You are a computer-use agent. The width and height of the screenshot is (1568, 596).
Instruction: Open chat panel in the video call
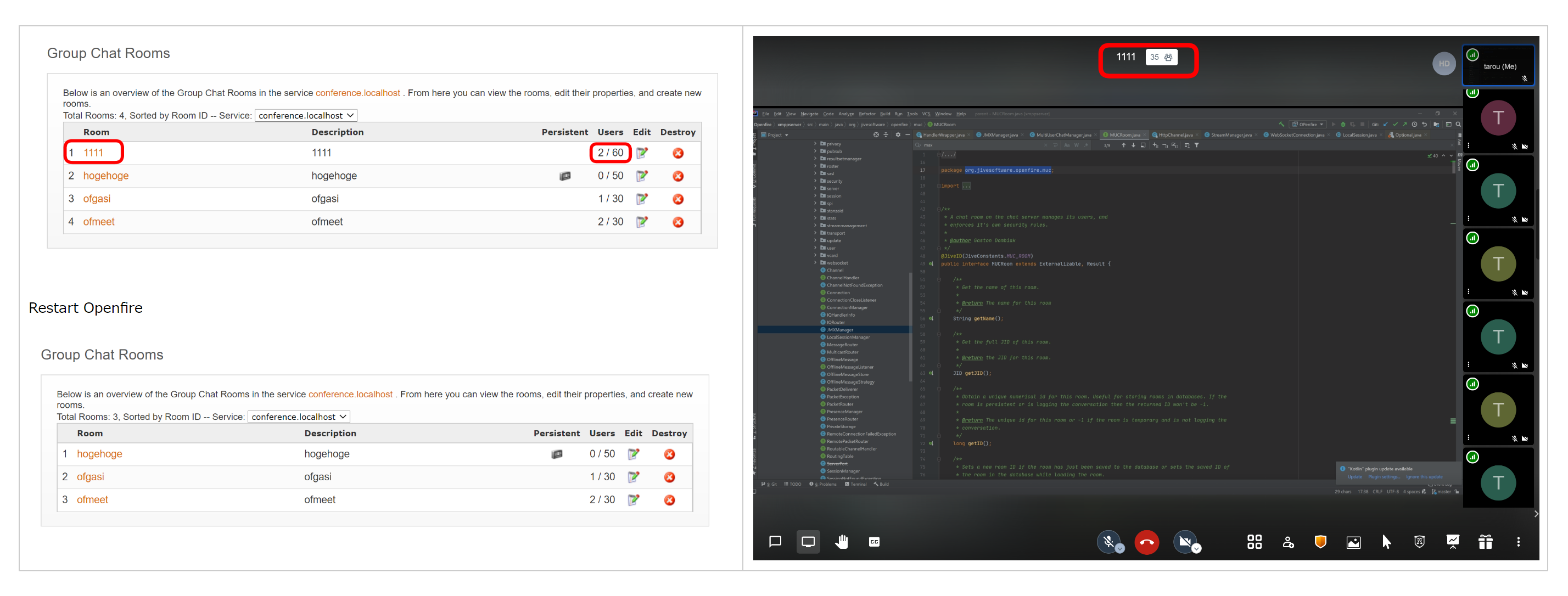pos(775,542)
